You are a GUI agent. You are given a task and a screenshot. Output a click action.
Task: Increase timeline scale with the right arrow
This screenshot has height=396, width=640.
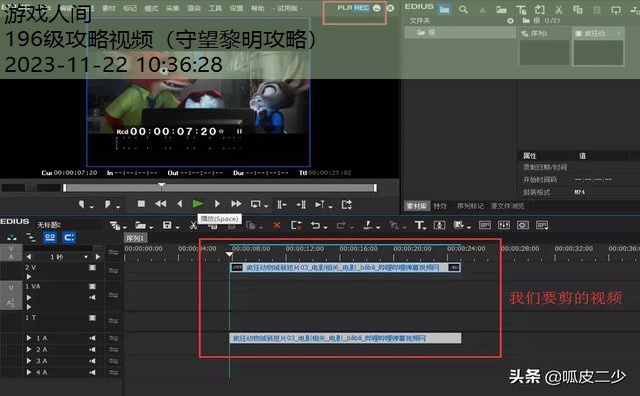98,257
